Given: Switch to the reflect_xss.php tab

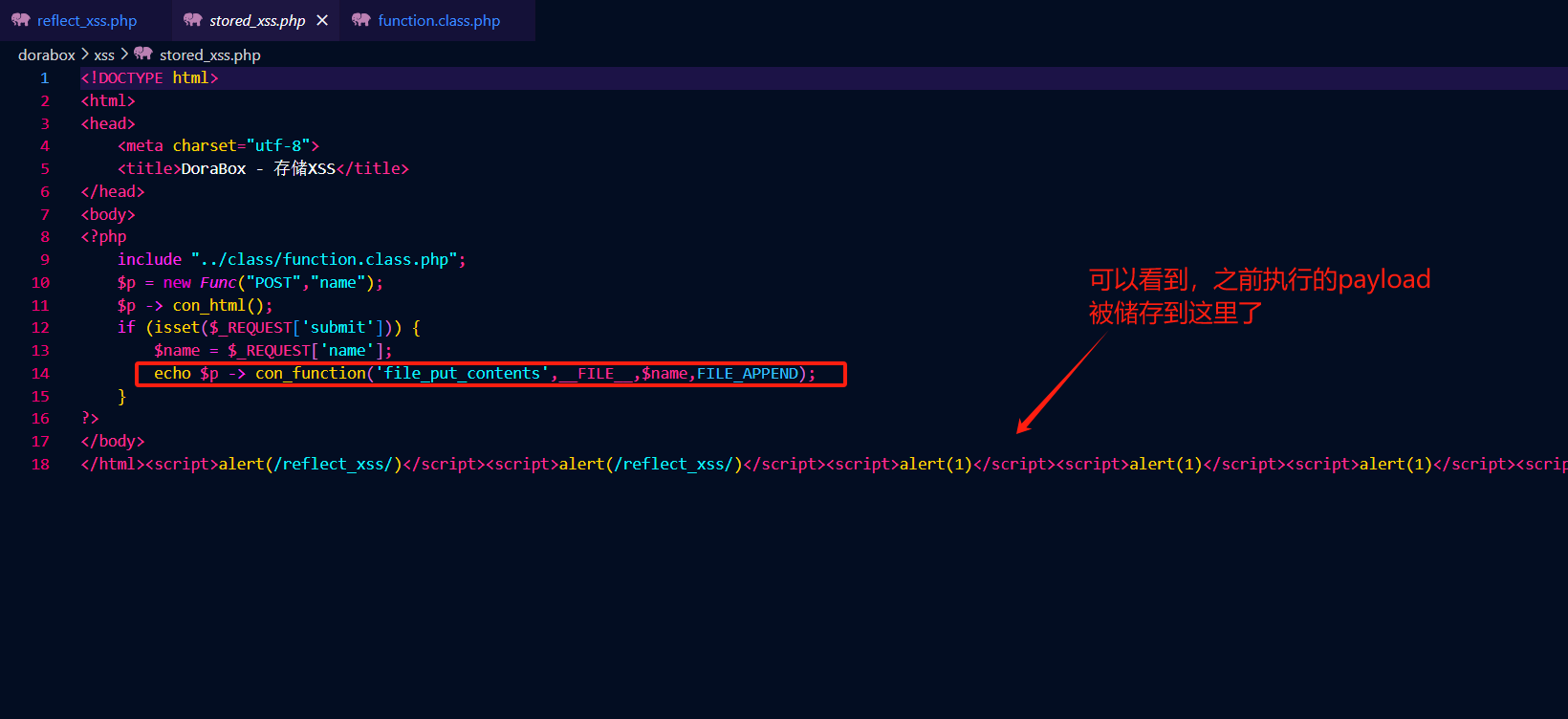Looking at the screenshot, I should pyautogui.click(x=86, y=20).
